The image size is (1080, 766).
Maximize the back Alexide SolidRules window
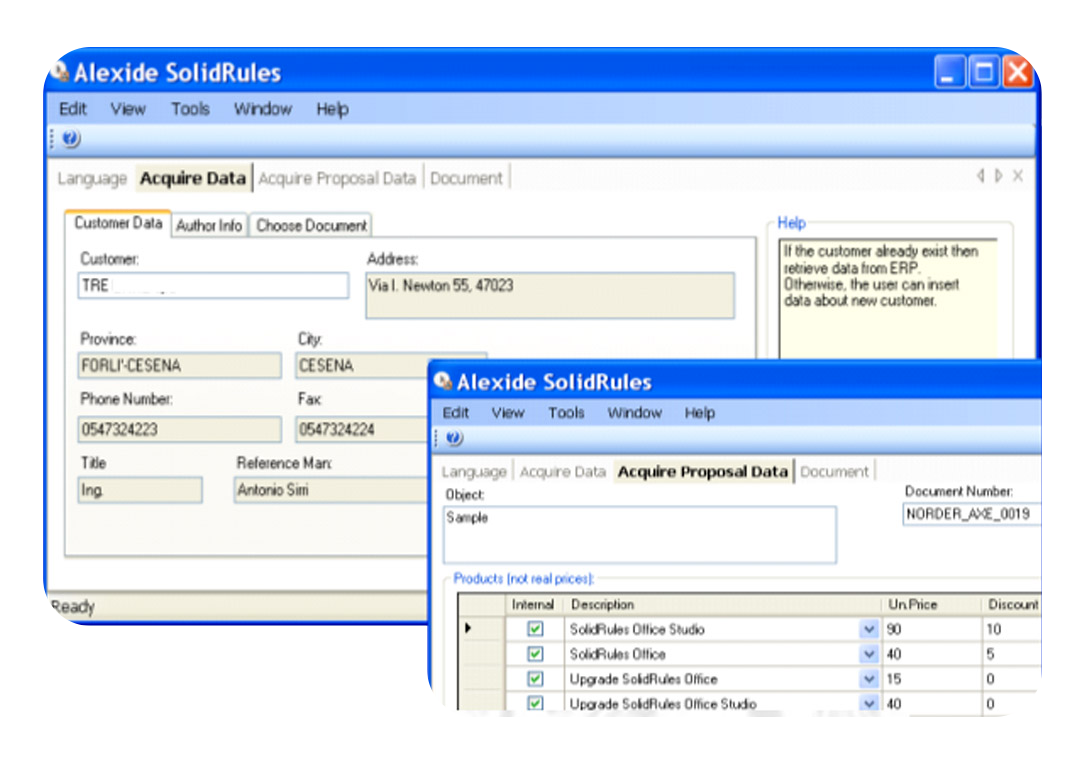(x=983, y=72)
